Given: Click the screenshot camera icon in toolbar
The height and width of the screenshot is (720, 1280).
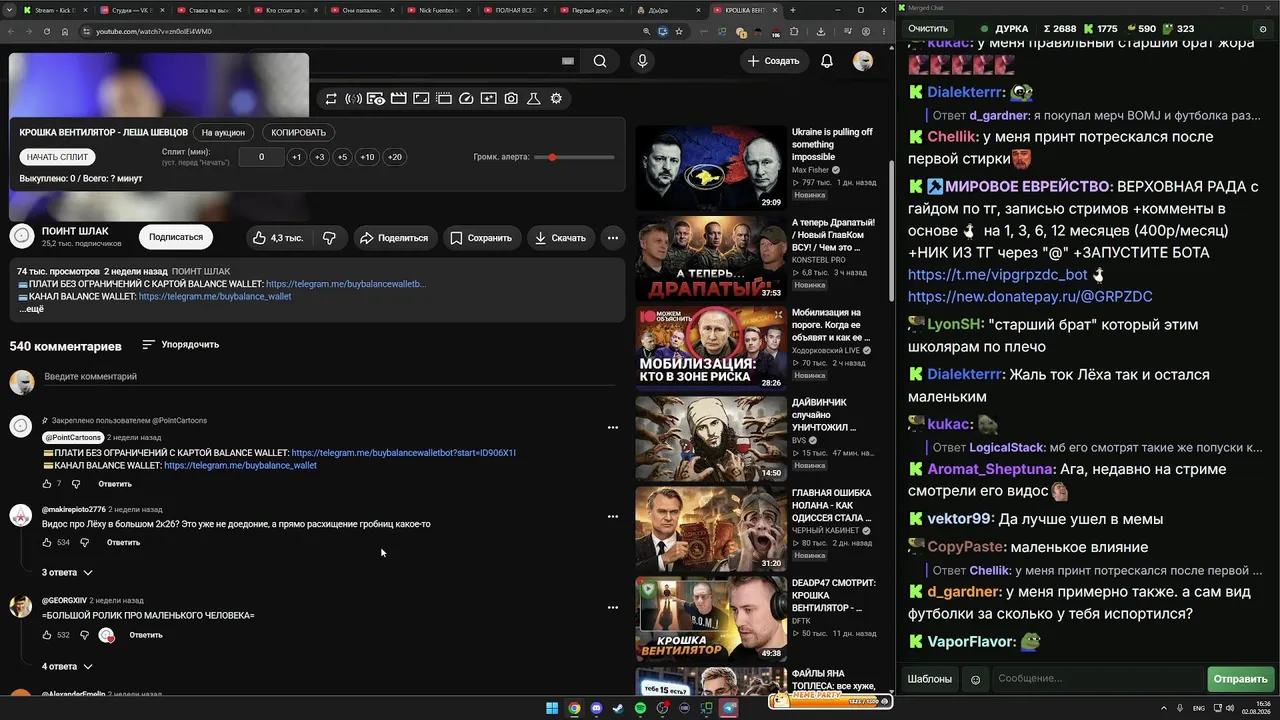Looking at the screenshot, I should [x=511, y=98].
